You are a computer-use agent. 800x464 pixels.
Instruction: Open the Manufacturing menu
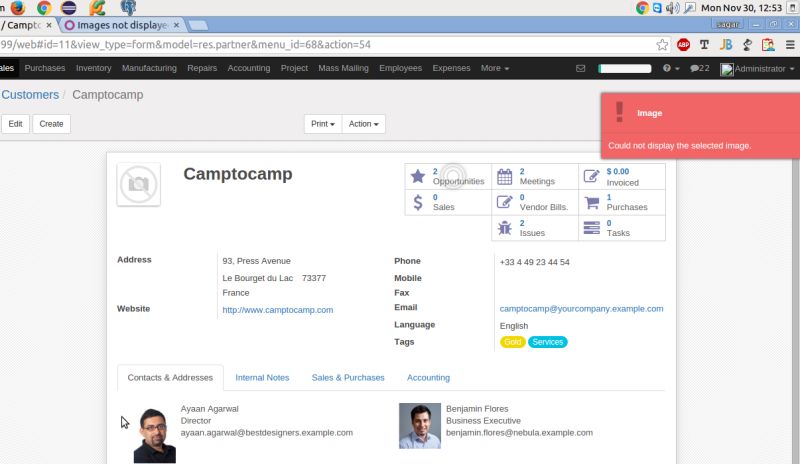(149, 68)
